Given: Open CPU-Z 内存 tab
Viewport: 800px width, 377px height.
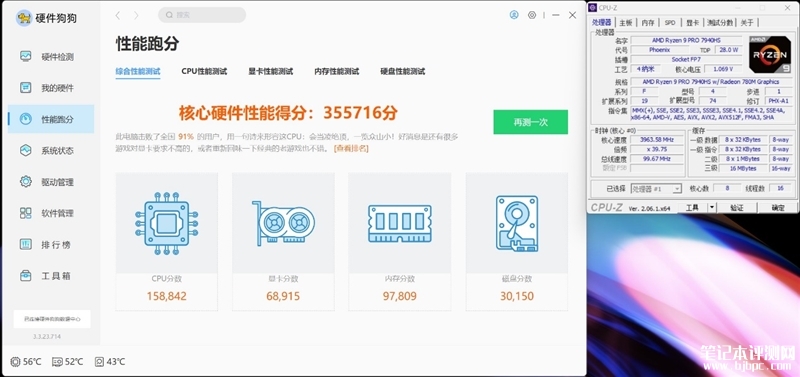Looking at the screenshot, I should pyautogui.click(x=648, y=23).
